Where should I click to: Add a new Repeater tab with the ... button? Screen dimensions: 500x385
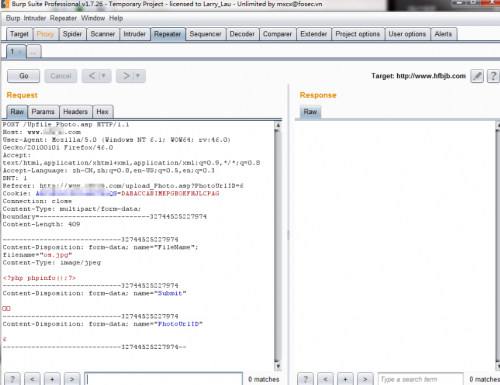pos(33,52)
